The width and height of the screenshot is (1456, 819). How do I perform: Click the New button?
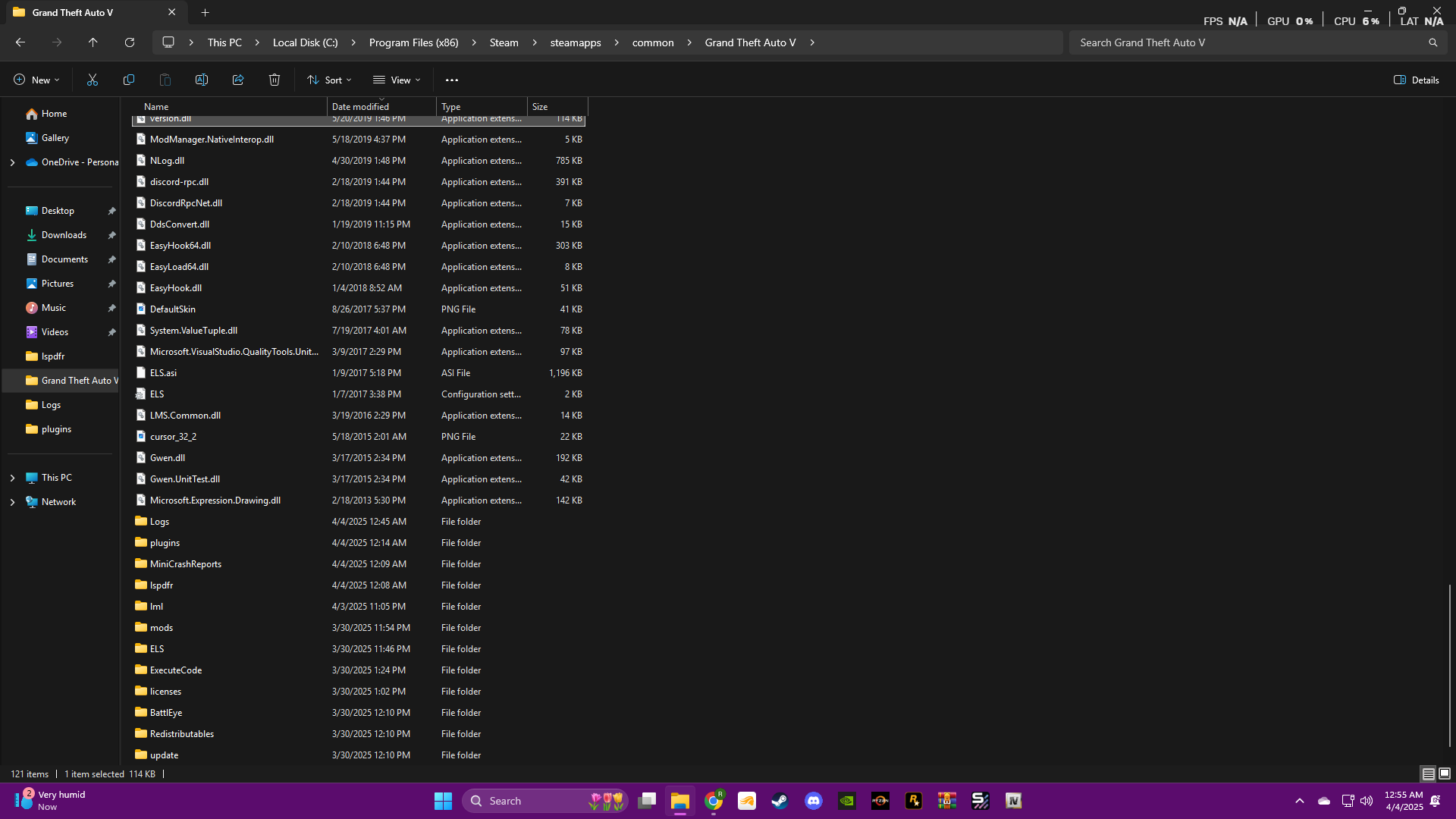tap(36, 80)
